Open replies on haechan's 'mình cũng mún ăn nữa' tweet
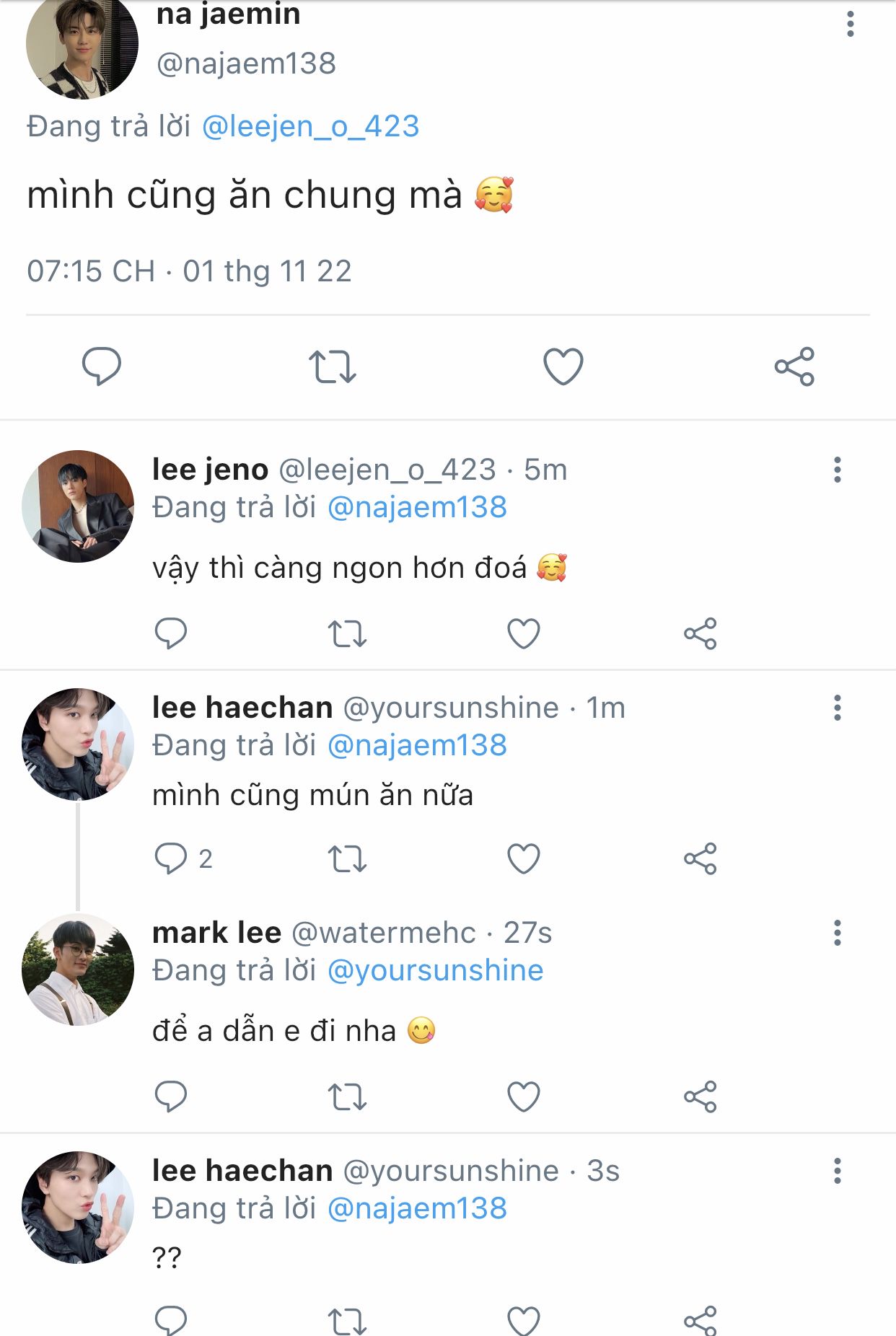 point(171,858)
